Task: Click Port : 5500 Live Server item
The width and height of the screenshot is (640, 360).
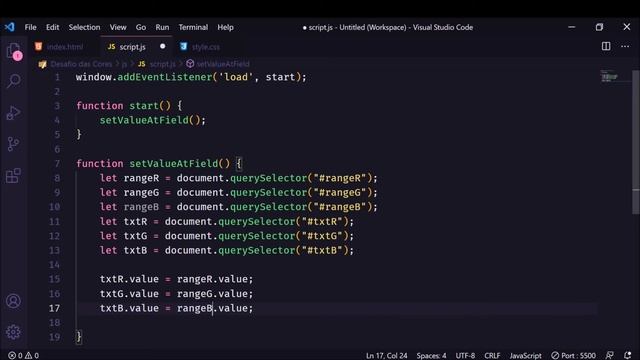Action: (573, 356)
